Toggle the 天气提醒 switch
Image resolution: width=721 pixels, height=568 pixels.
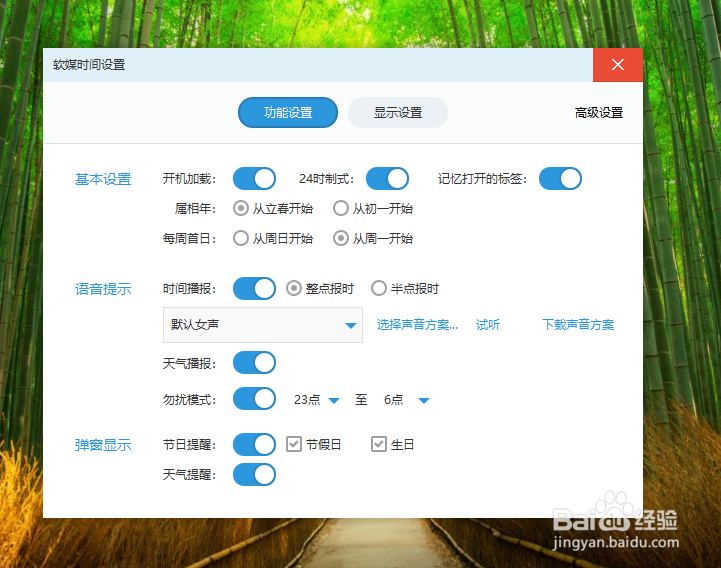(254, 475)
